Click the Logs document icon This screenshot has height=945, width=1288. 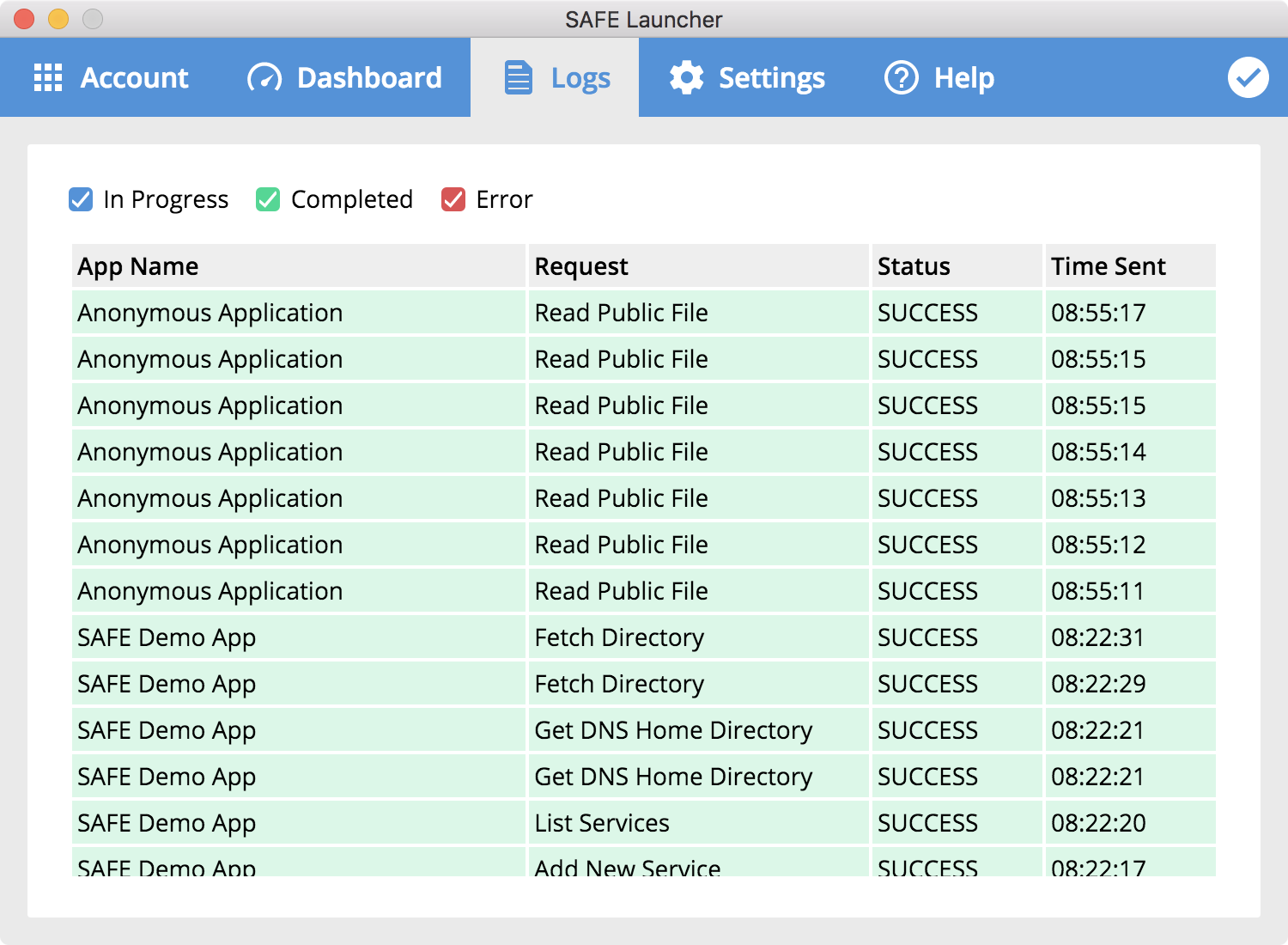[518, 77]
